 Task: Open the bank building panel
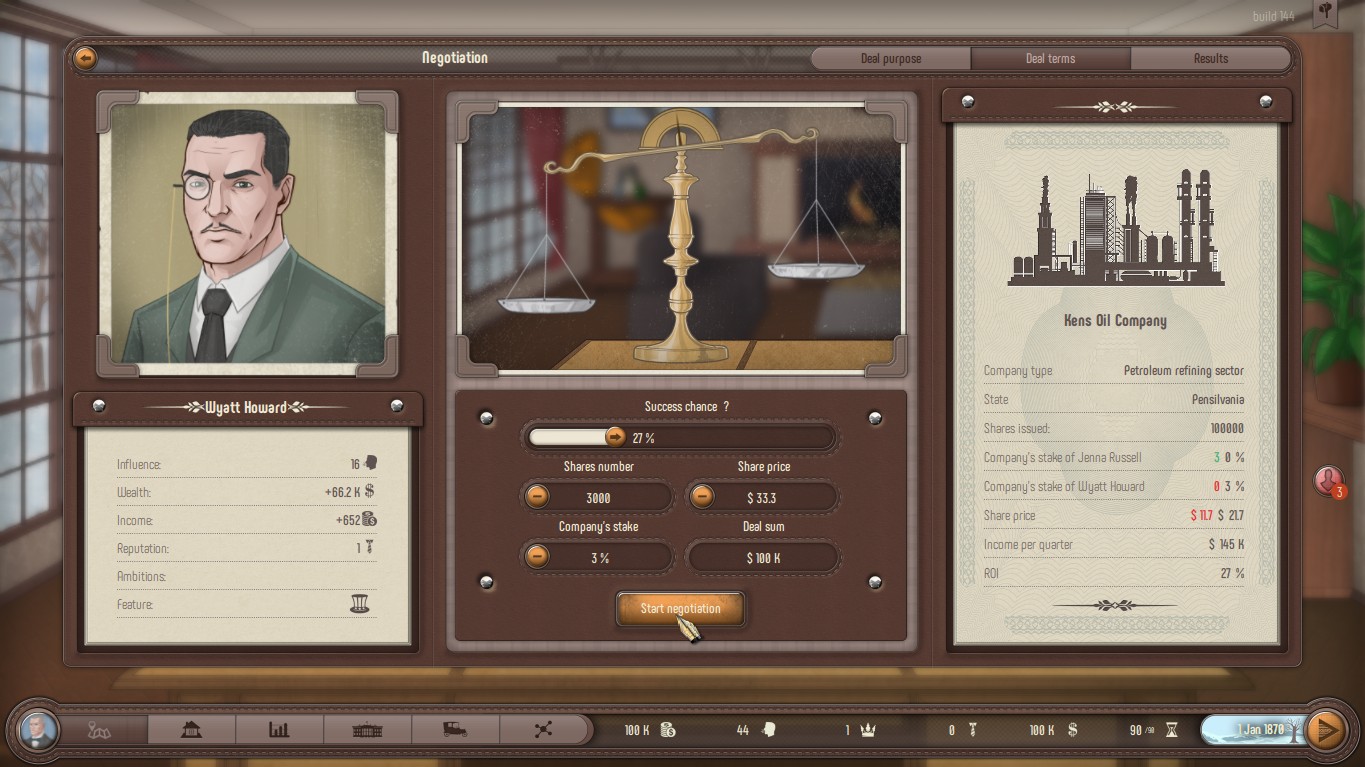(192, 730)
